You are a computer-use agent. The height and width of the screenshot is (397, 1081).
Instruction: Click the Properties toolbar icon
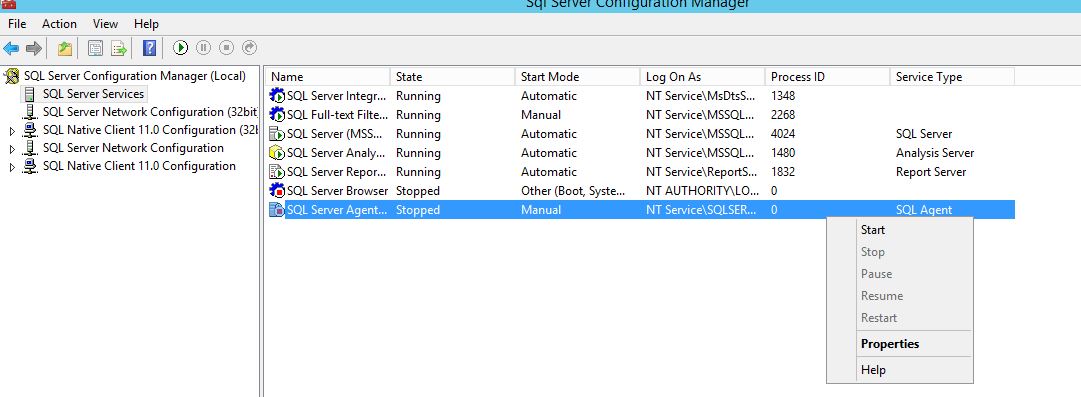pos(96,48)
